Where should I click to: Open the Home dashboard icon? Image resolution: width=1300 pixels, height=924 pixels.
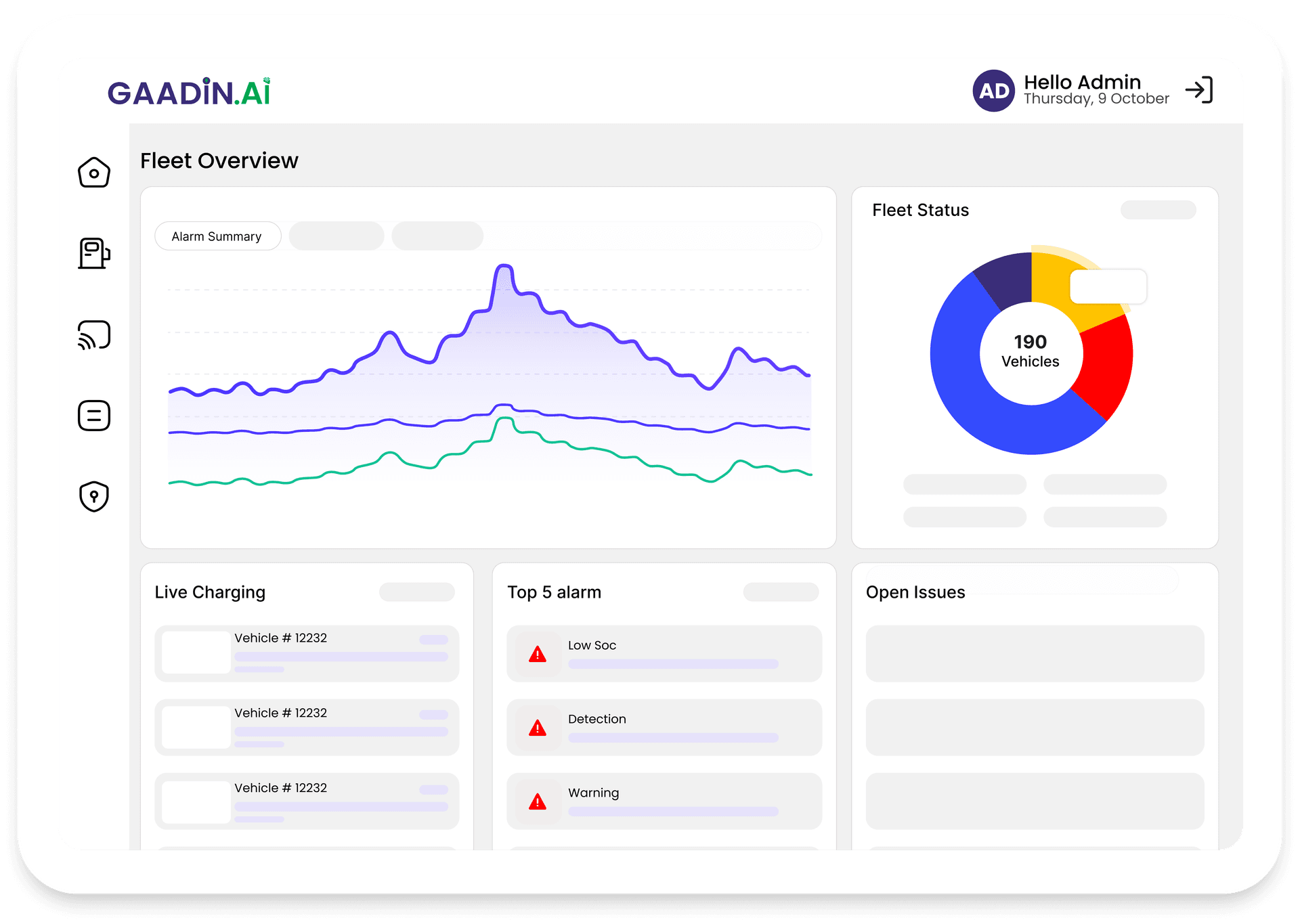93,173
